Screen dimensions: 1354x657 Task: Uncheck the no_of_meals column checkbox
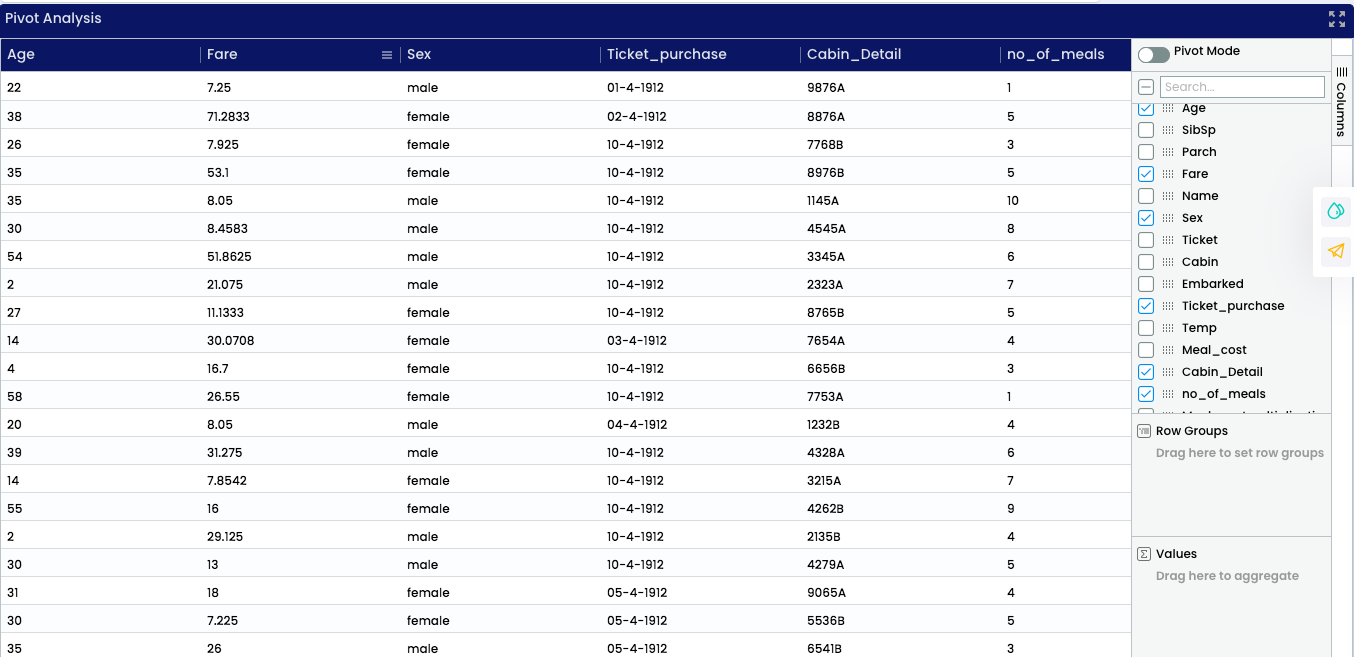pyautogui.click(x=1146, y=394)
